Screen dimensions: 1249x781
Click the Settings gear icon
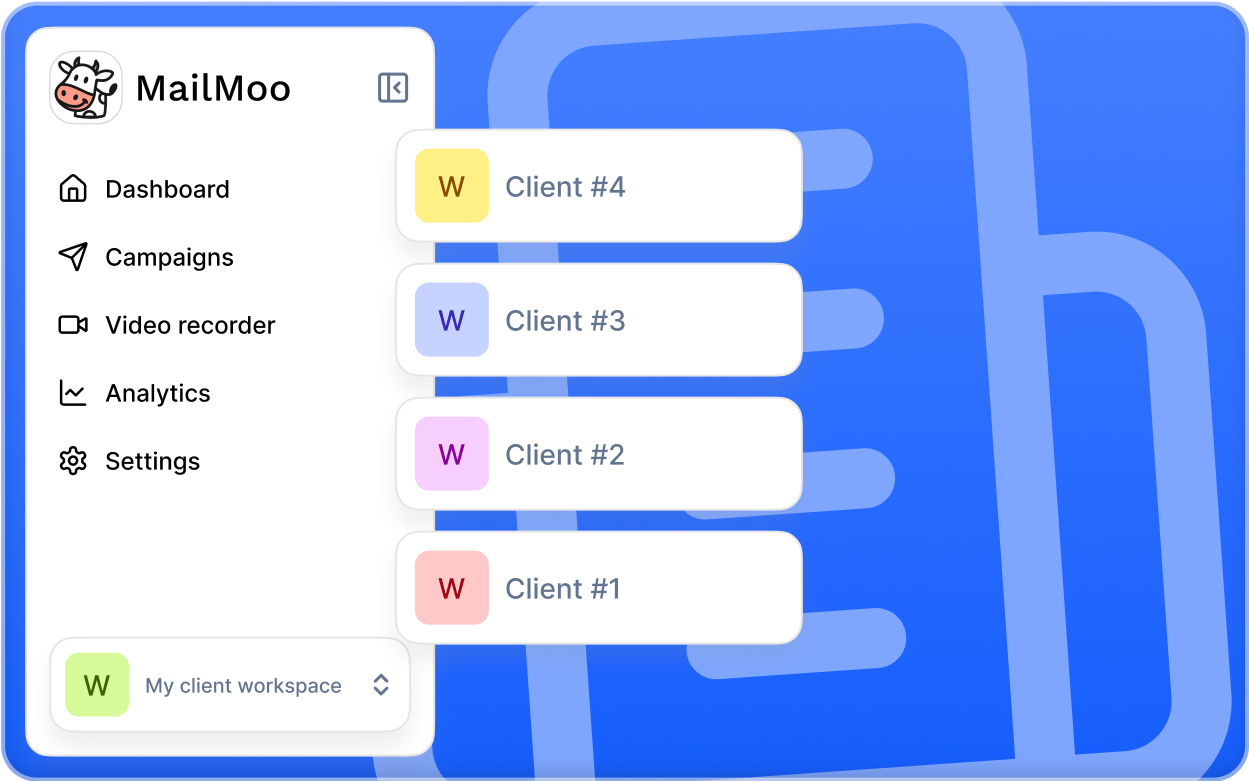72,461
